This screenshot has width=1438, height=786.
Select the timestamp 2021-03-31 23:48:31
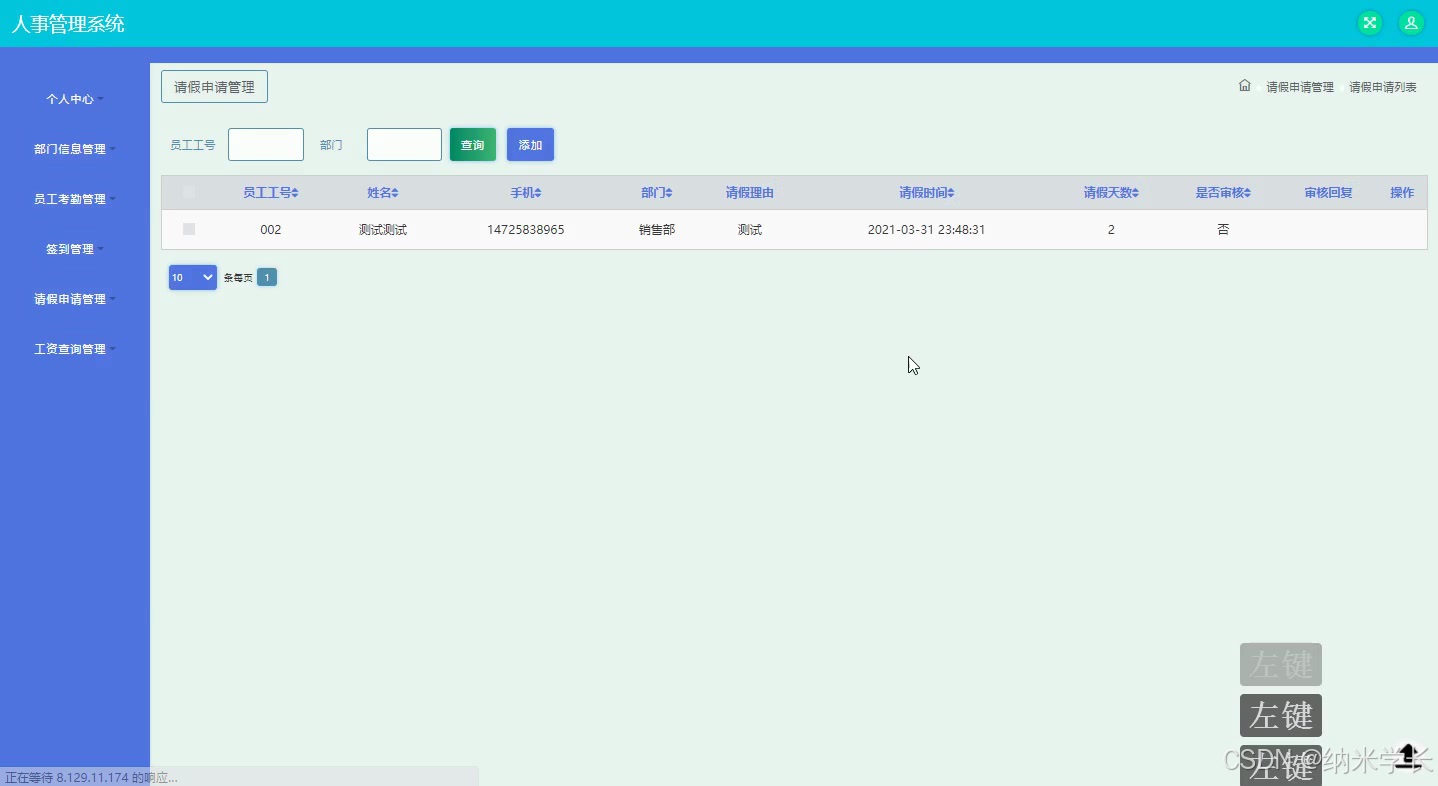926,230
